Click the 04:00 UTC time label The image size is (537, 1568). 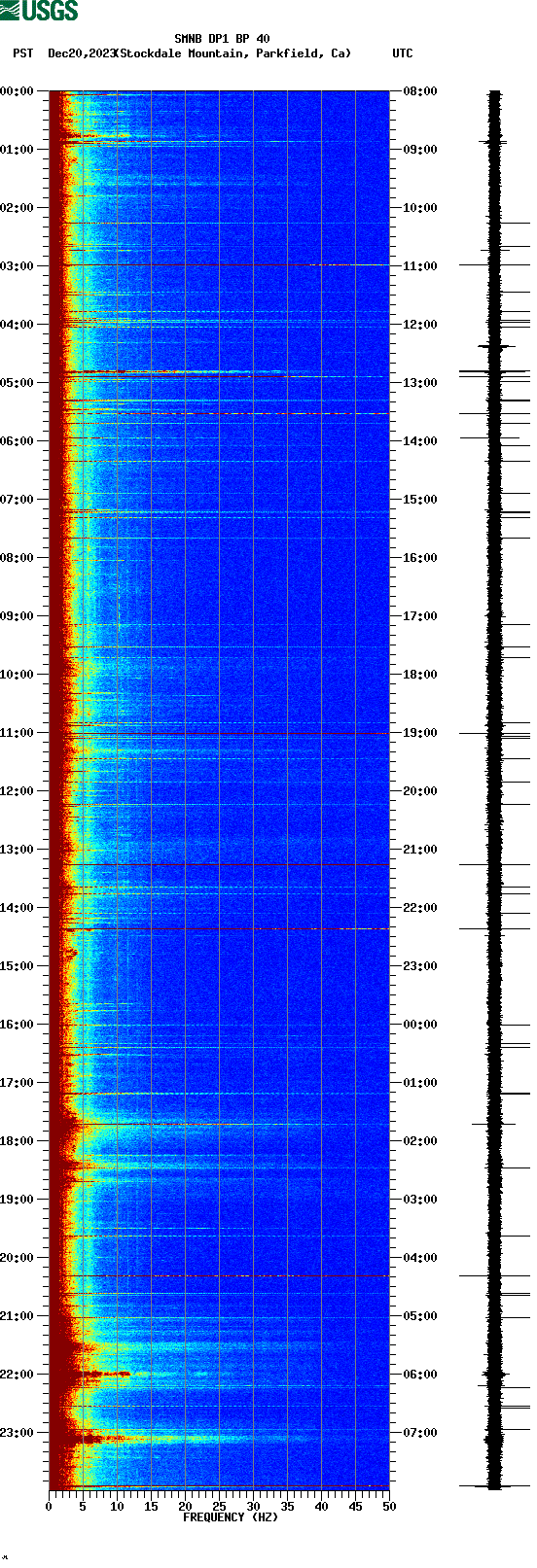[419, 1258]
